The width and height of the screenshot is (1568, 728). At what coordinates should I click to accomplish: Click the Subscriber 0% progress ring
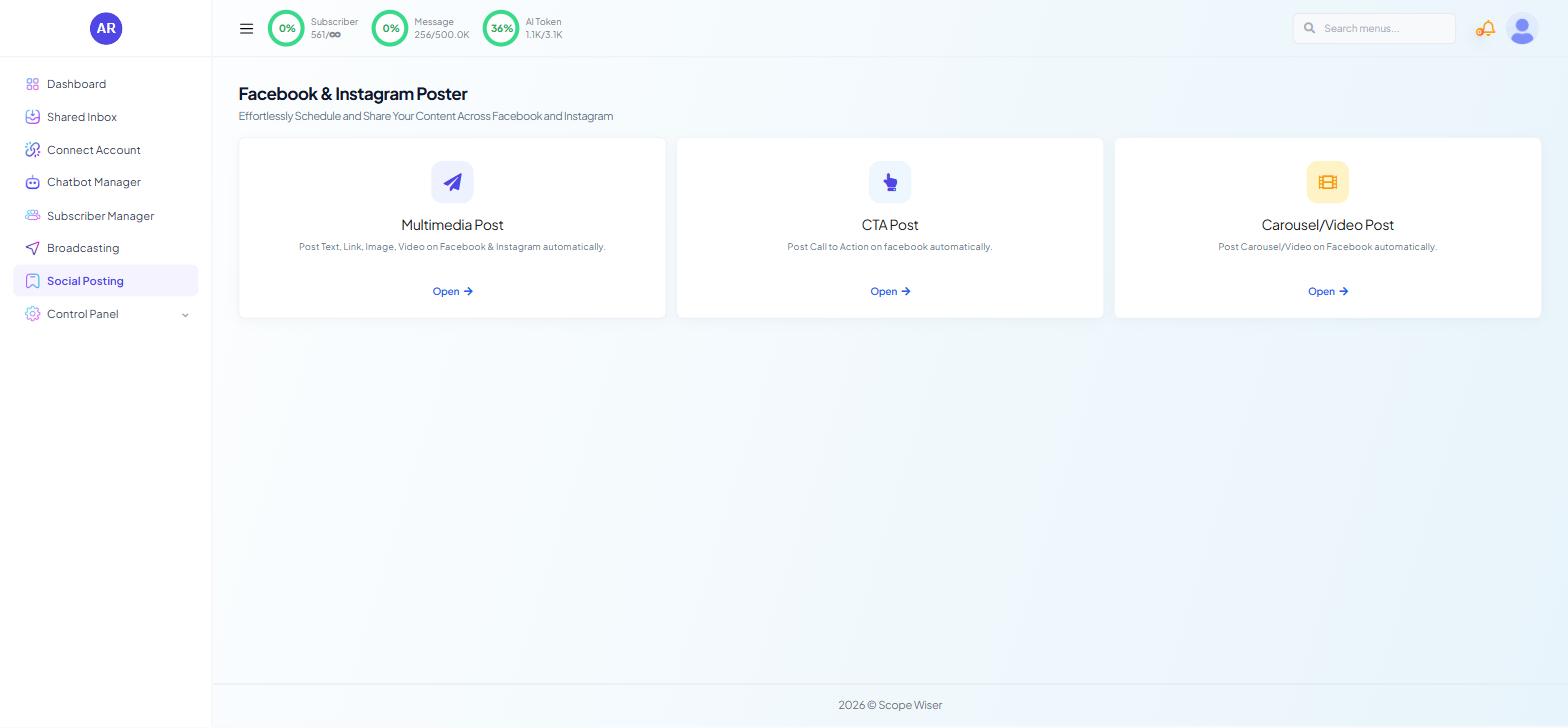[287, 28]
